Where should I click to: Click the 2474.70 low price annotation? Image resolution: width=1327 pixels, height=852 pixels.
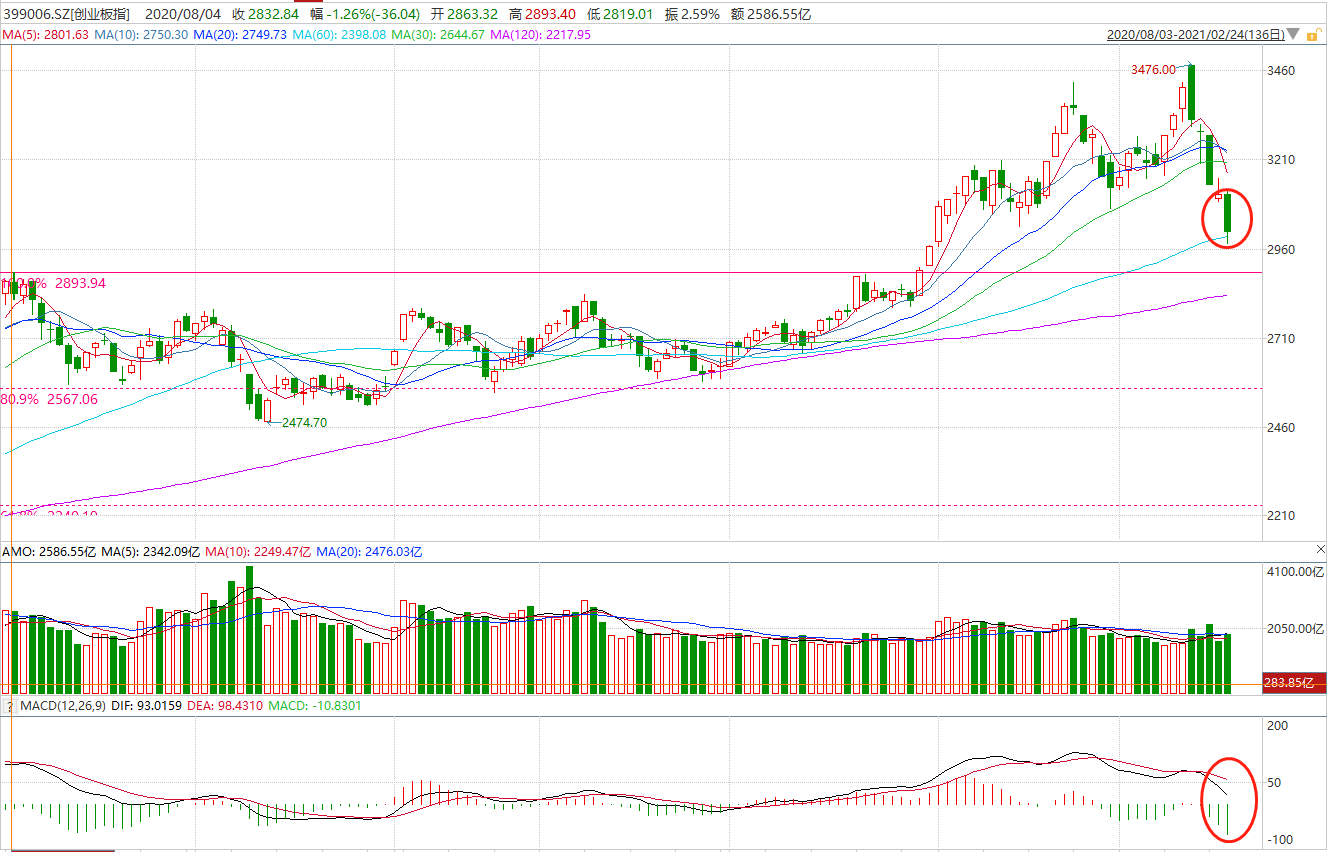pos(304,423)
